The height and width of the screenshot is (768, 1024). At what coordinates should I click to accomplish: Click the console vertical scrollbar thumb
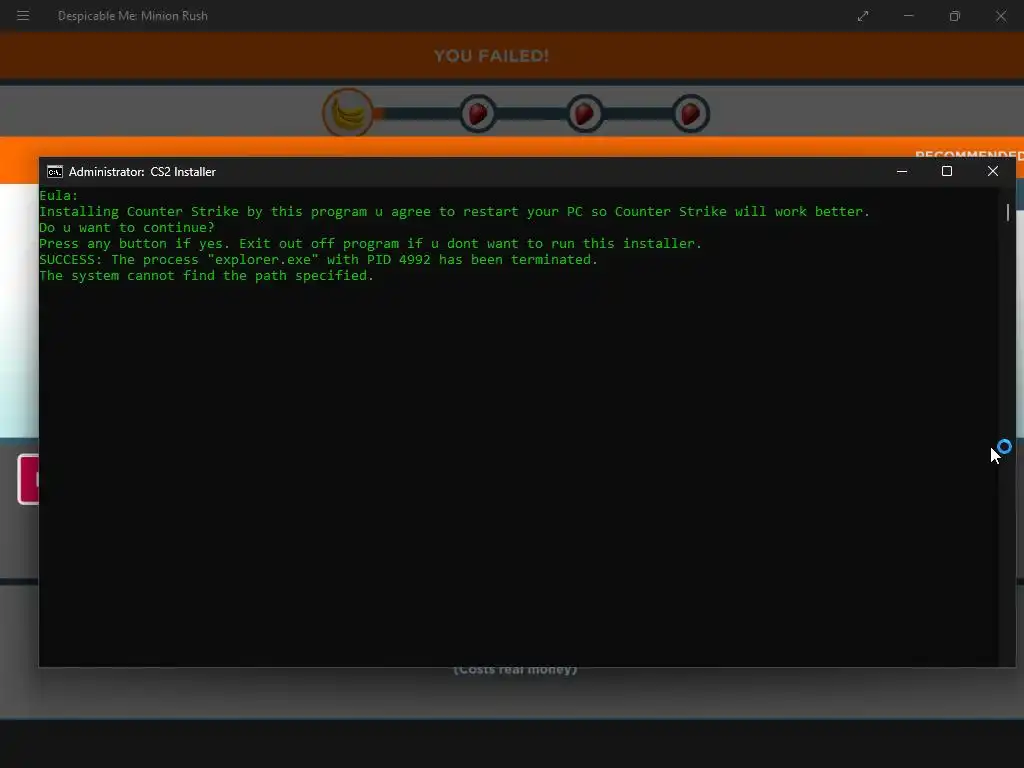tap(1008, 212)
